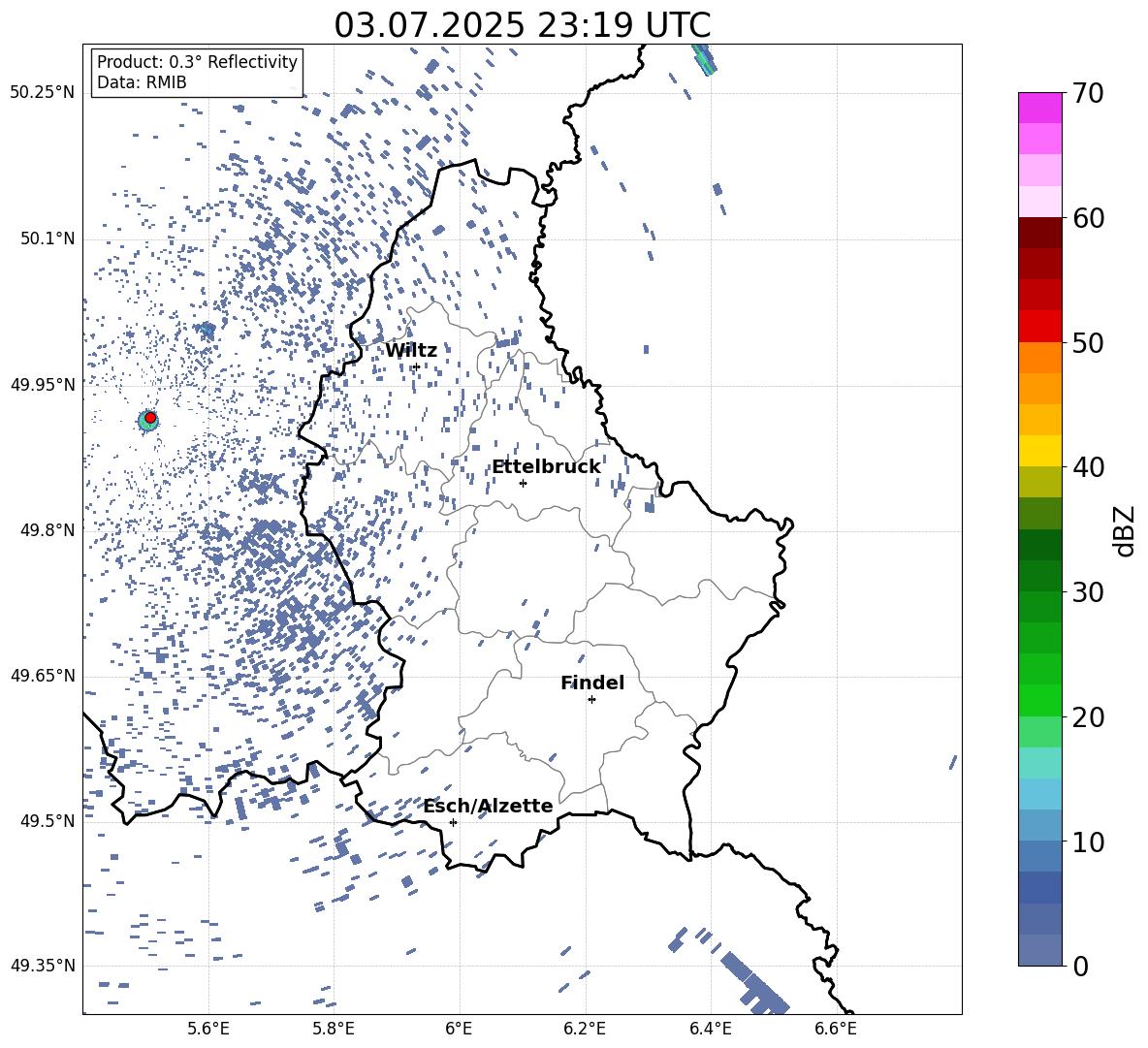Click the Data: RMIB text
This screenshot has width=1148, height=1048.
click(142, 82)
